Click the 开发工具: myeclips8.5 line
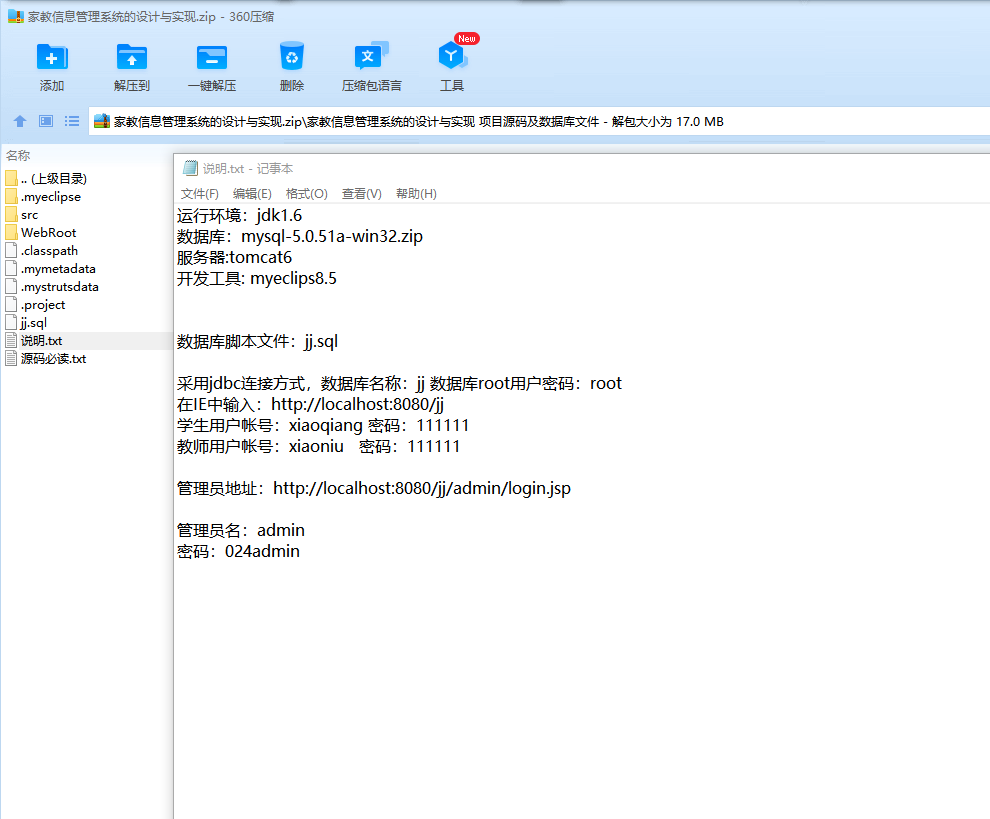 click(257, 278)
